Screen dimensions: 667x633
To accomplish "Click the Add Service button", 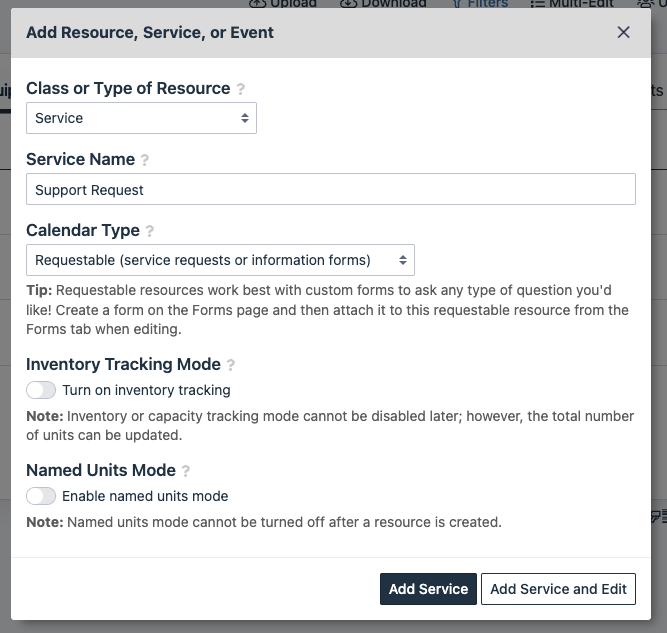I will click(428, 589).
